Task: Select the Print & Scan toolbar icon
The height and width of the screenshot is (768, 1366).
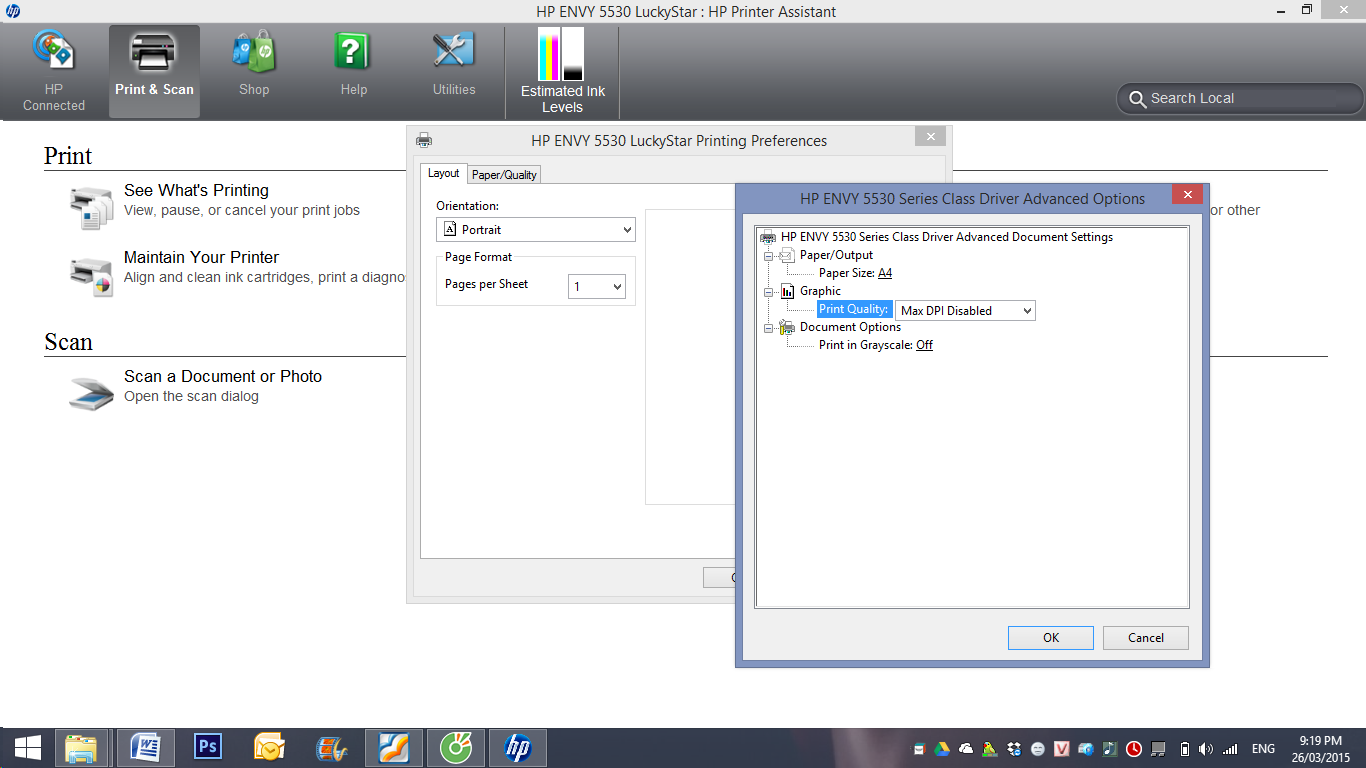Action: (154, 72)
